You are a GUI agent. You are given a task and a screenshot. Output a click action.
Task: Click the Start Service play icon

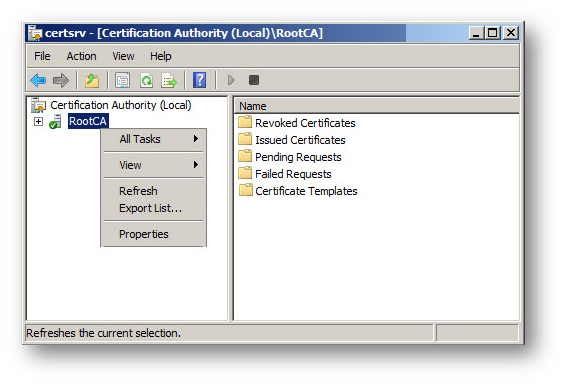tap(231, 80)
